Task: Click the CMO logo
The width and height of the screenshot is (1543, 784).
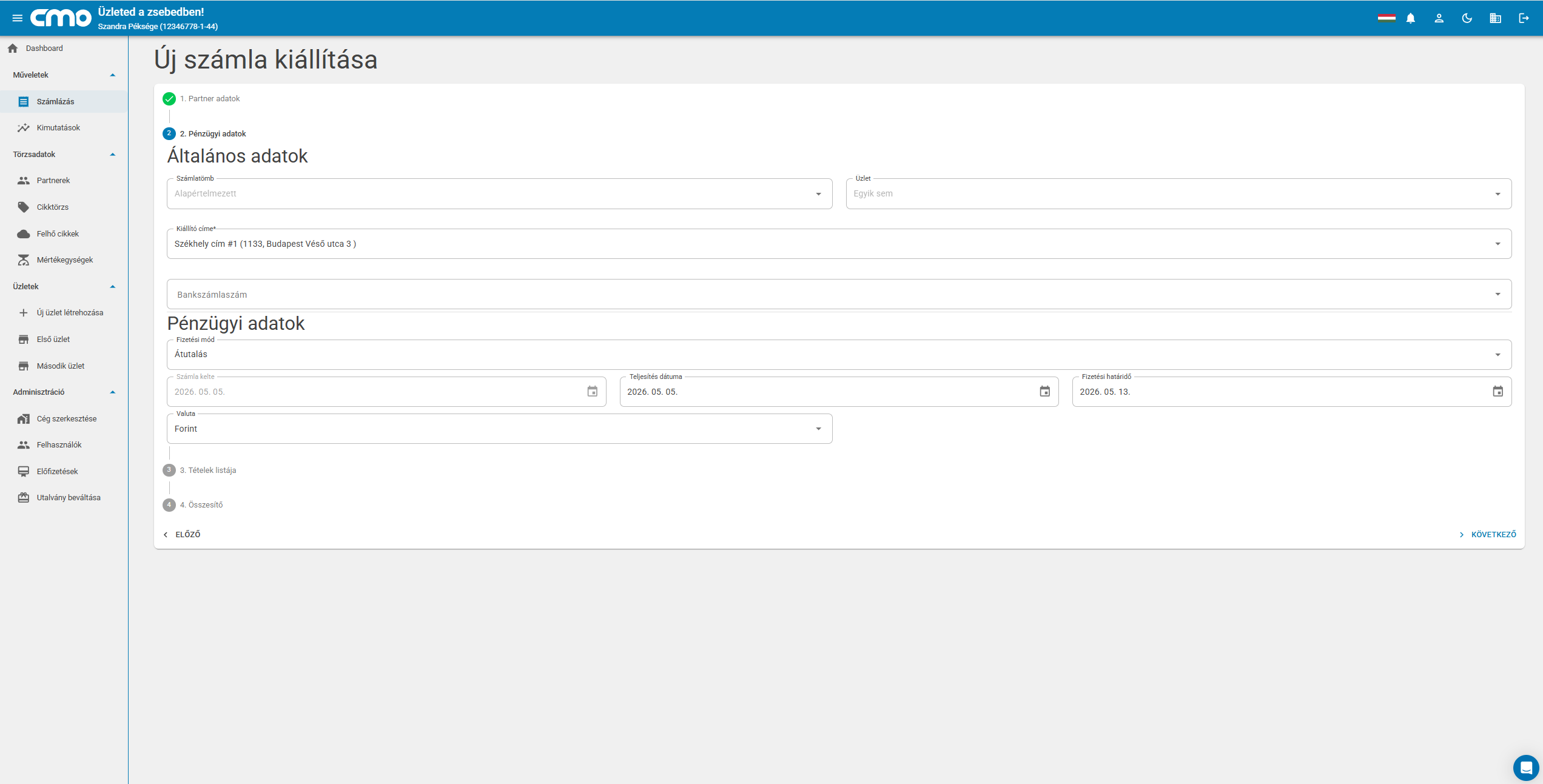Action: (x=61, y=18)
